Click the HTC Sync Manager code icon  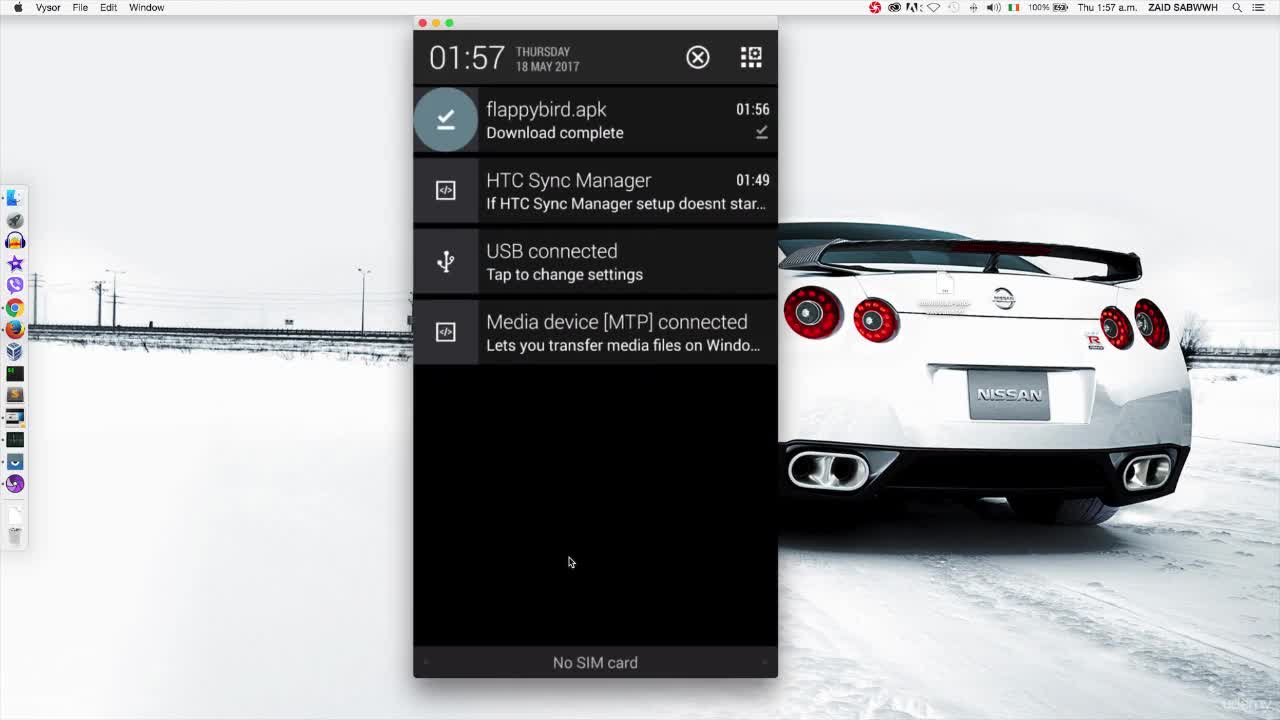pos(446,190)
